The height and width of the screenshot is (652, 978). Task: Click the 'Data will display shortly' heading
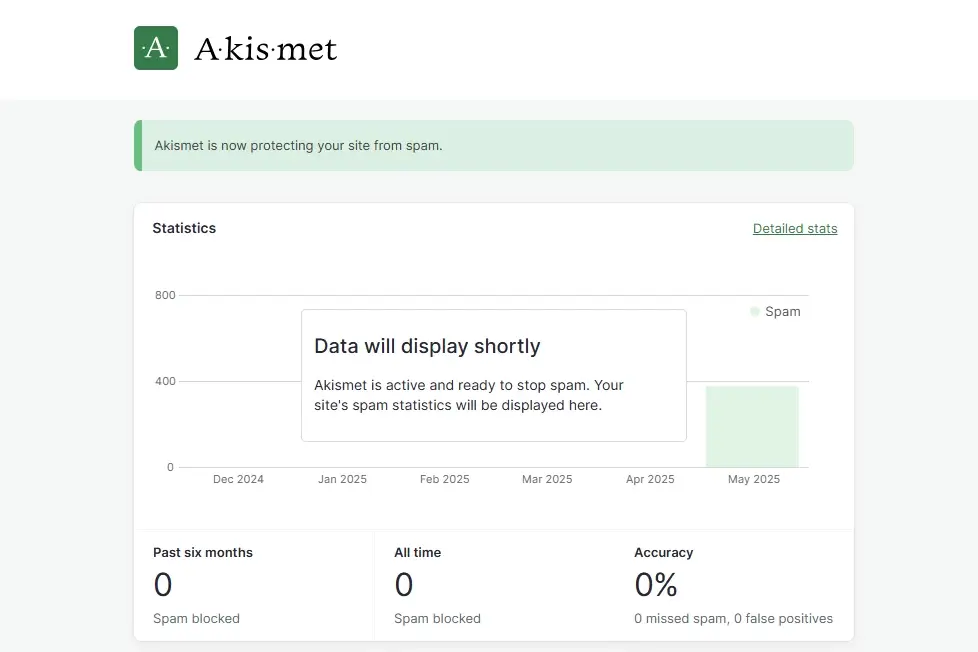pos(427,346)
